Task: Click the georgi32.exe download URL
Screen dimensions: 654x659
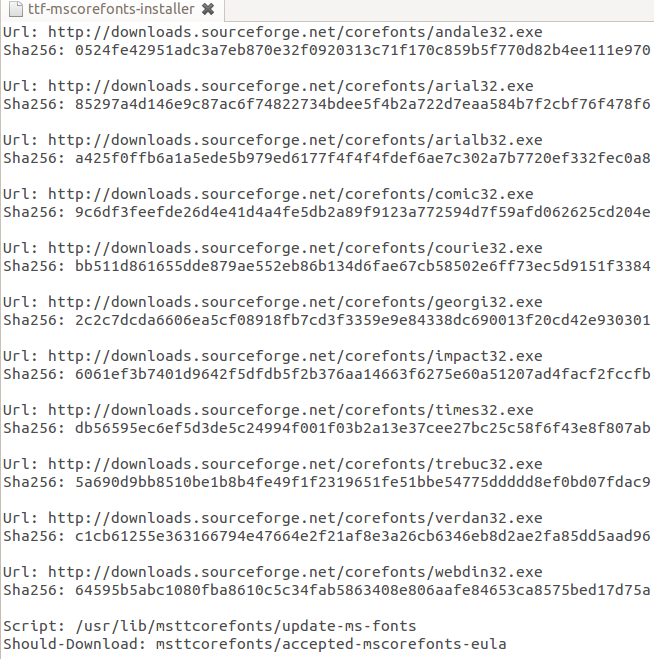Action: coord(295,303)
